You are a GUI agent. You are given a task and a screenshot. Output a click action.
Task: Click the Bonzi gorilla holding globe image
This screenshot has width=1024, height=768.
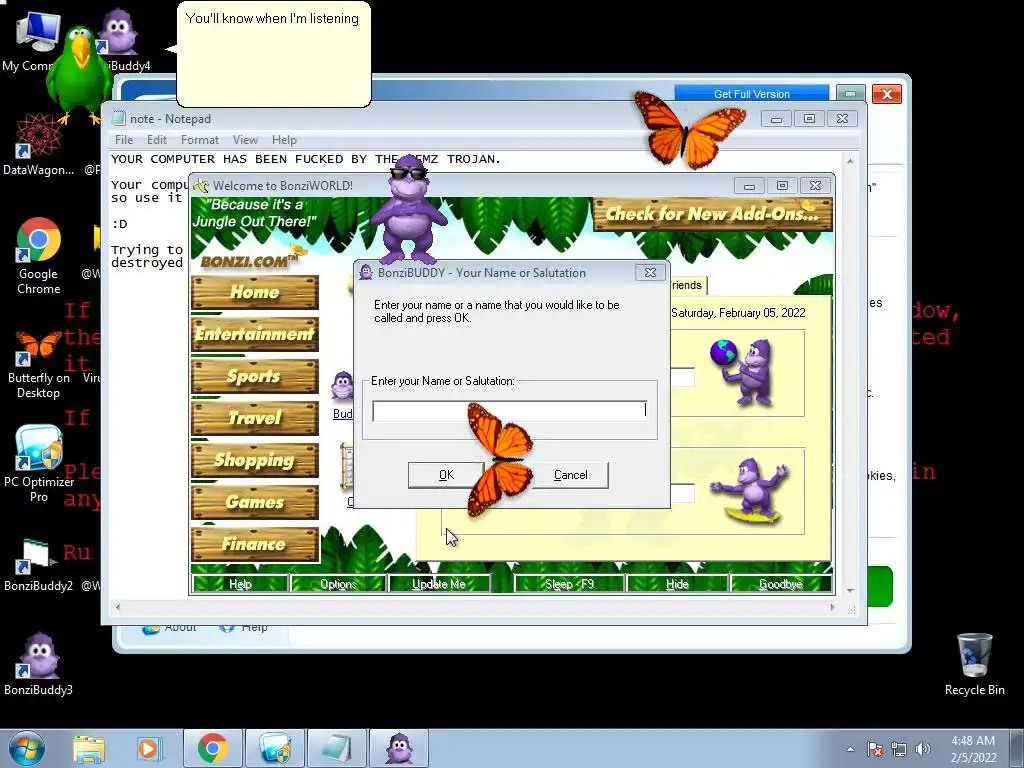(x=743, y=373)
